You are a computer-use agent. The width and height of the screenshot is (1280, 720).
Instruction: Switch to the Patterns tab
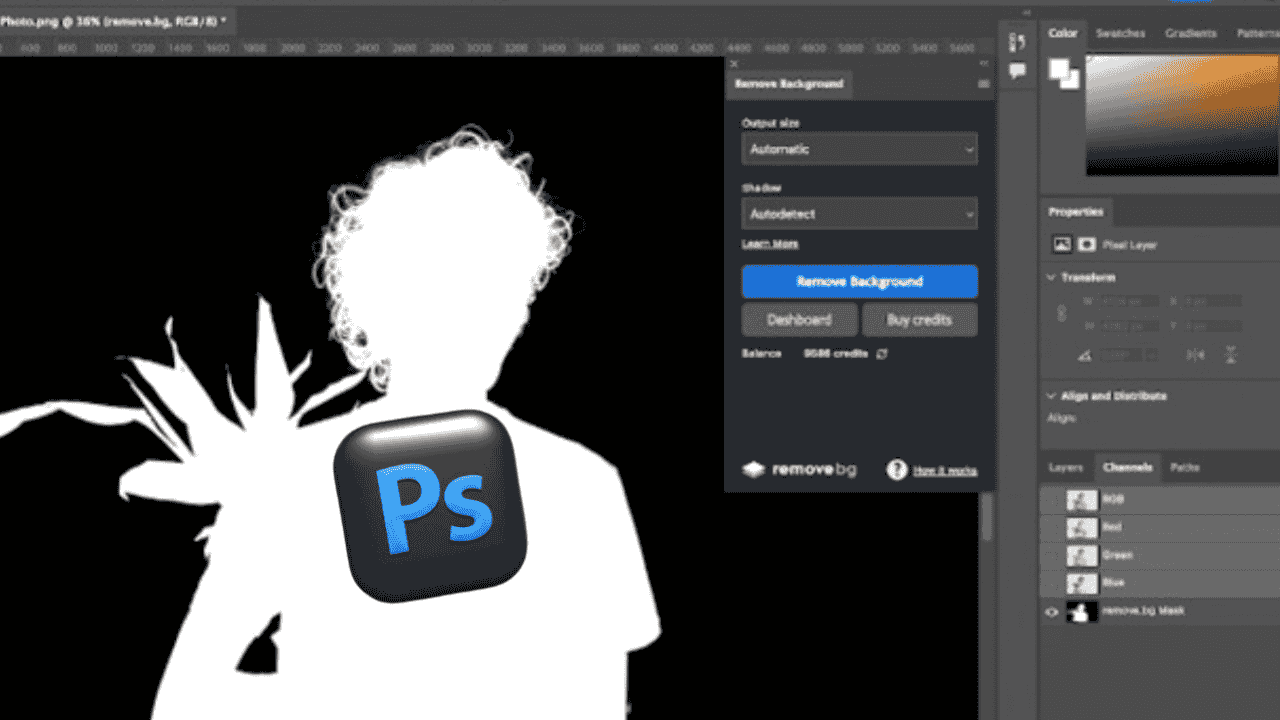point(1257,33)
